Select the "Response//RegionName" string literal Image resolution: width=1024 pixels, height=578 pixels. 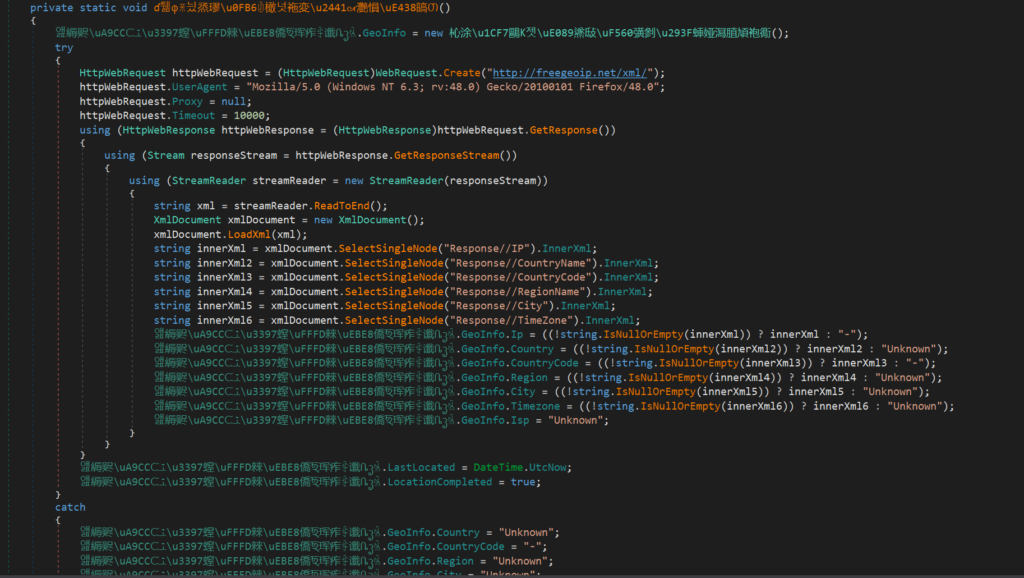pos(520,292)
